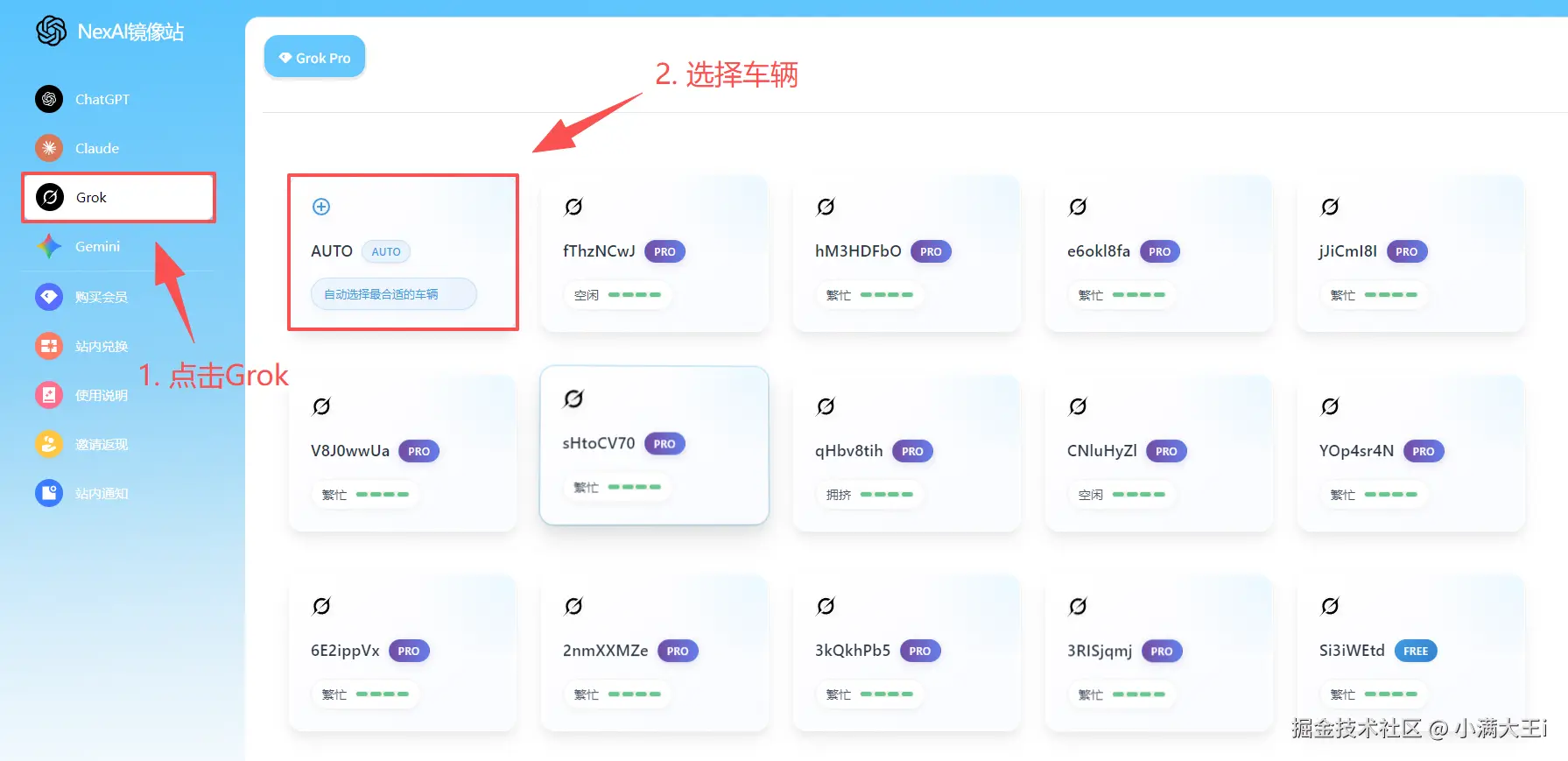This screenshot has width=1568, height=761.
Task: Click Grok icon on fThzNCwJ card
Action: [573, 207]
